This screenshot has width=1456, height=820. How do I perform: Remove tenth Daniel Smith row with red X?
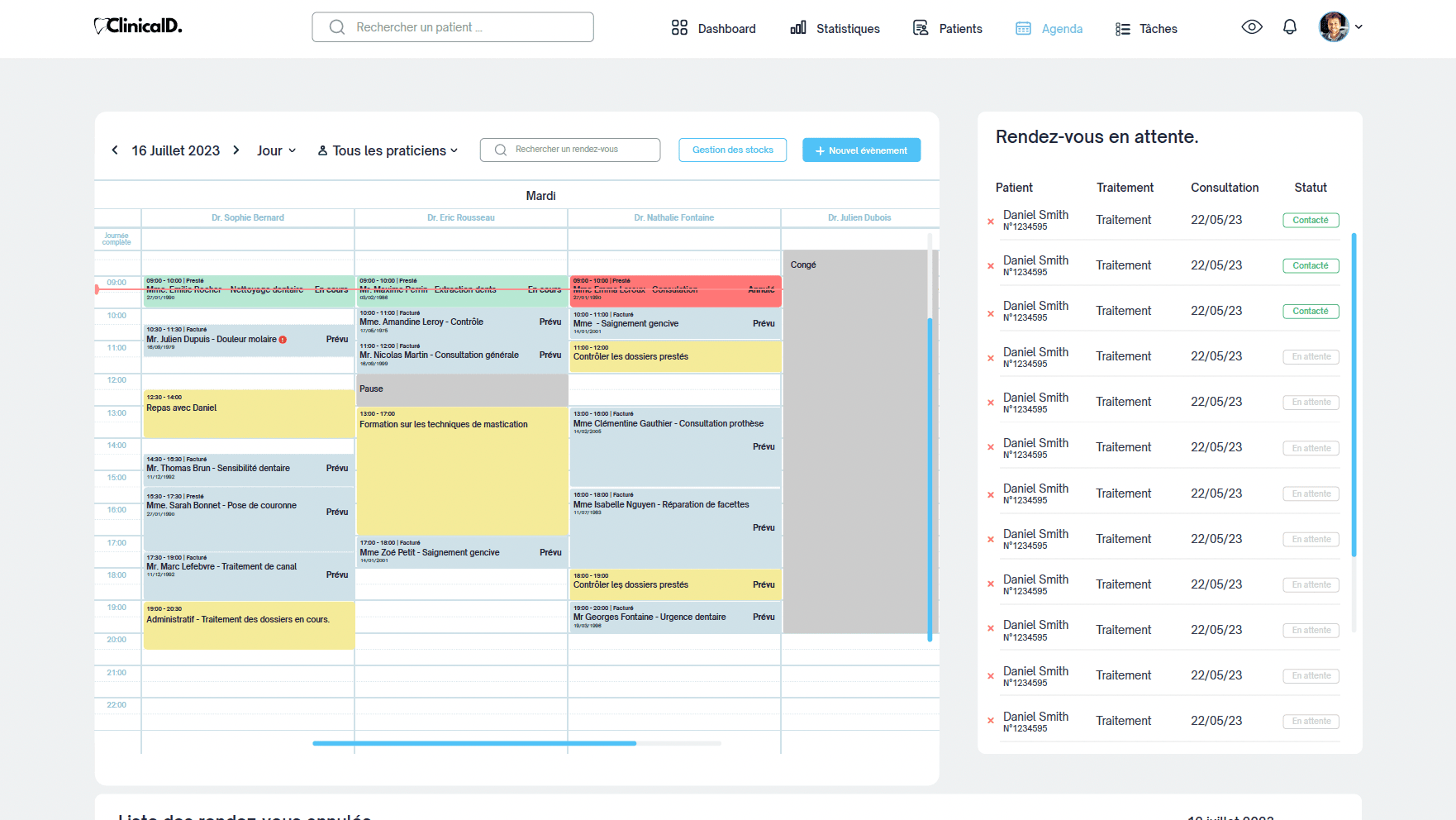pyautogui.click(x=991, y=629)
